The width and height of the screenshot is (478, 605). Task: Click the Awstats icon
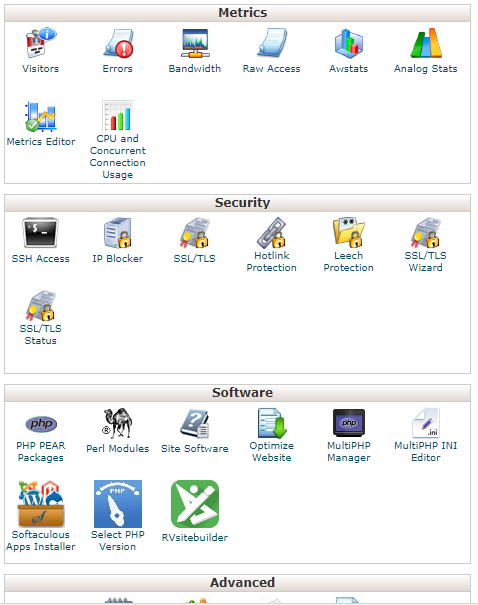(x=349, y=43)
